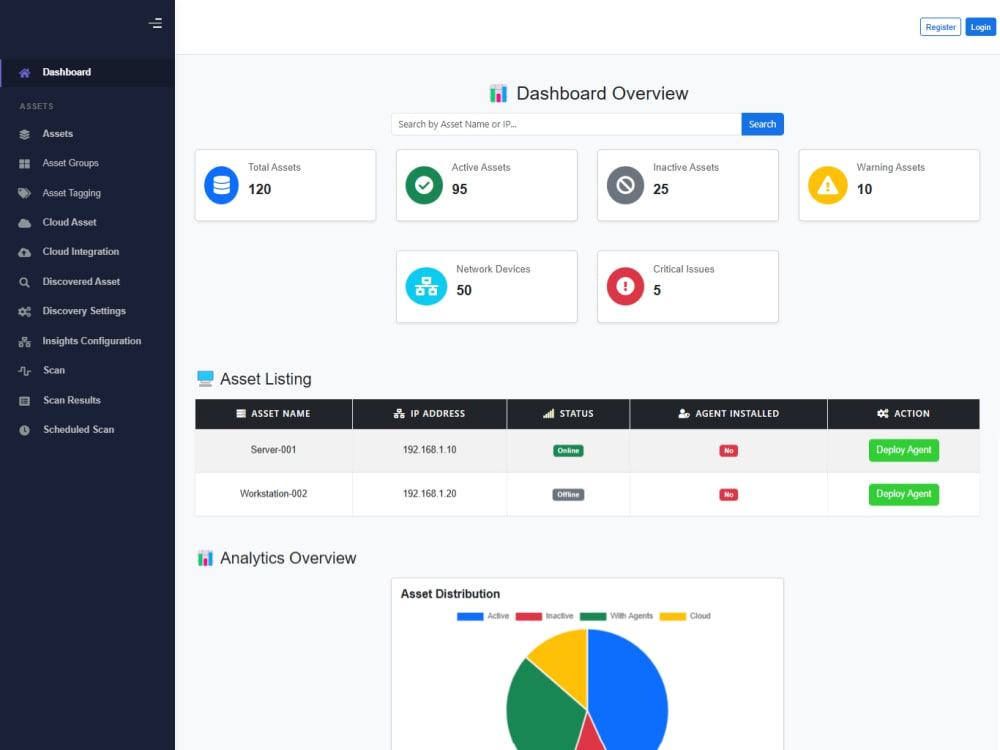Click the Login button
This screenshot has width=1000, height=750.
click(980, 27)
